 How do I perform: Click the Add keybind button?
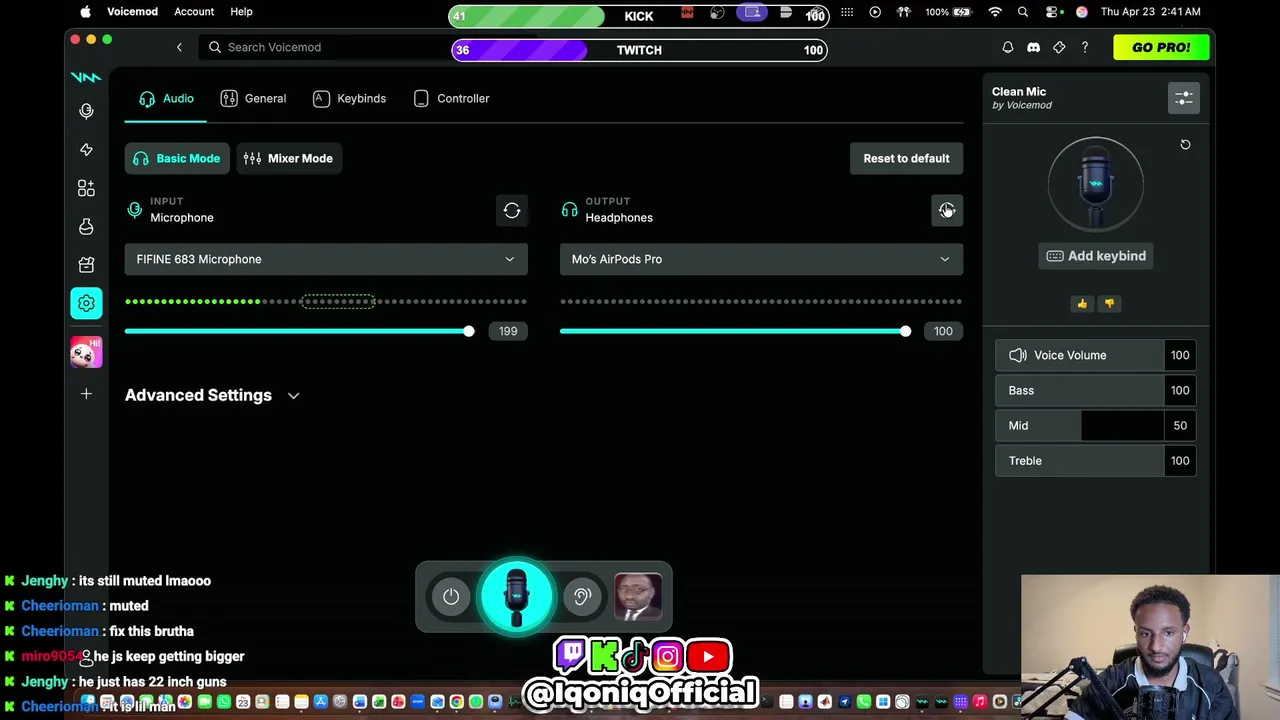tap(1096, 256)
